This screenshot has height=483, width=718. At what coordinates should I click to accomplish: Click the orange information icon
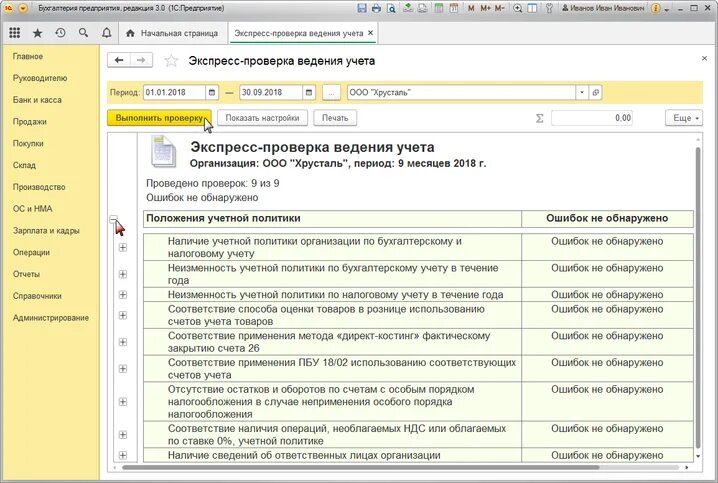(x=656, y=8)
